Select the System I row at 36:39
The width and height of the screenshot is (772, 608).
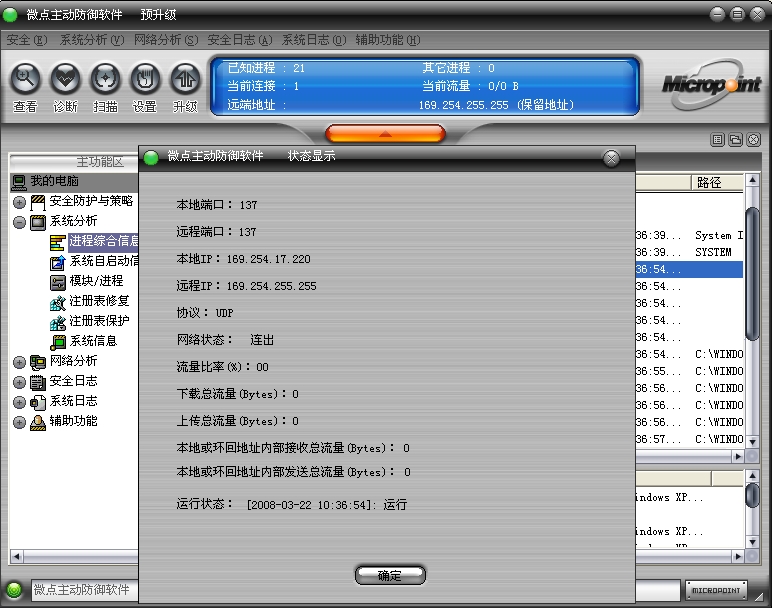tap(689, 235)
